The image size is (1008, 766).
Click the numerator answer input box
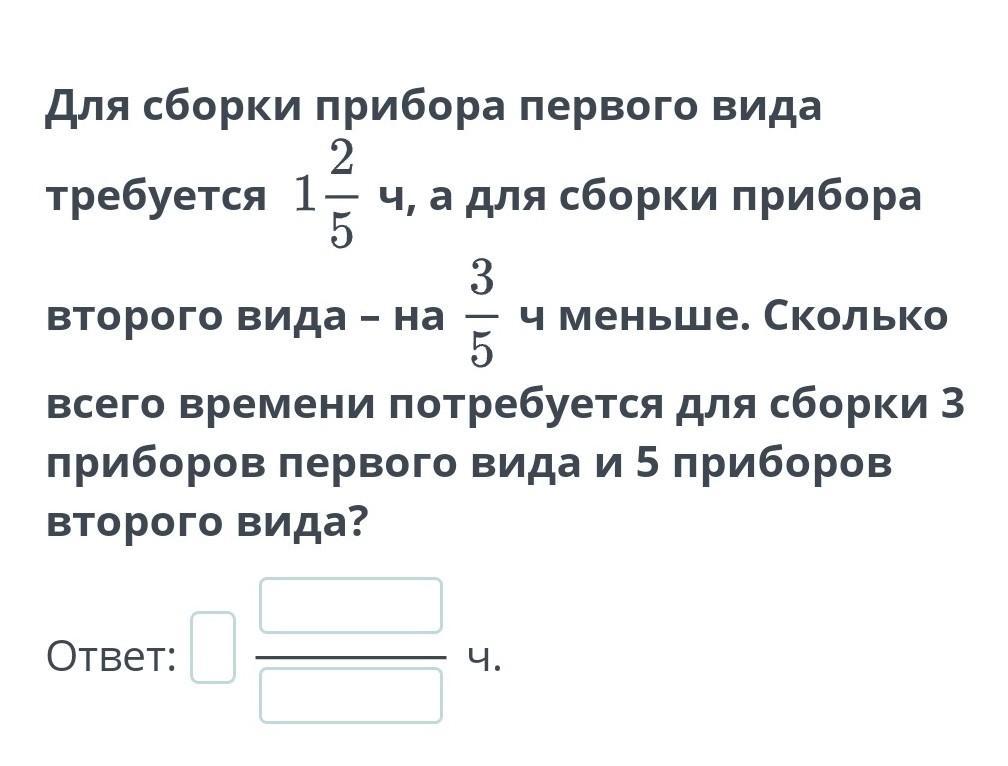(x=350, y=606)
